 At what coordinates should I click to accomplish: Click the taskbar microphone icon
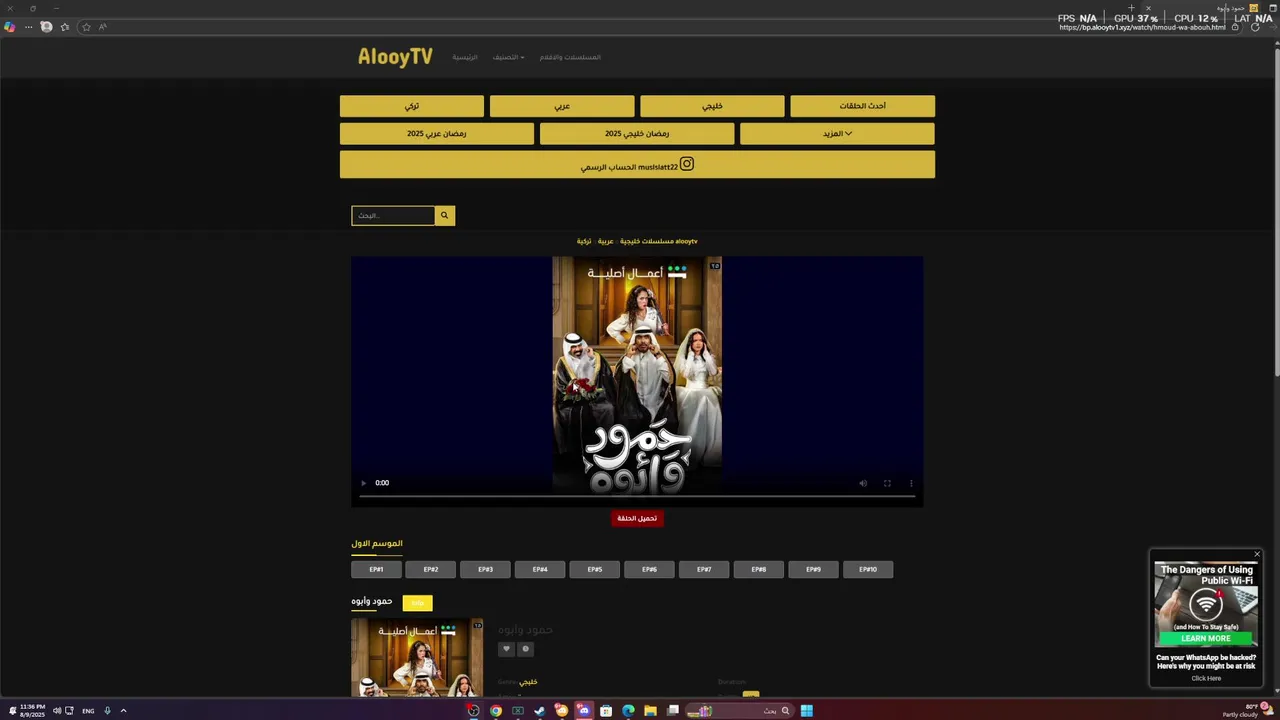coord(107,711)
